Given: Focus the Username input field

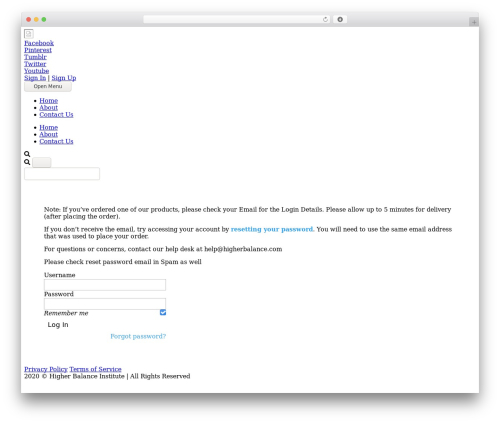Looking at the screenshot, I should point(105,285).
